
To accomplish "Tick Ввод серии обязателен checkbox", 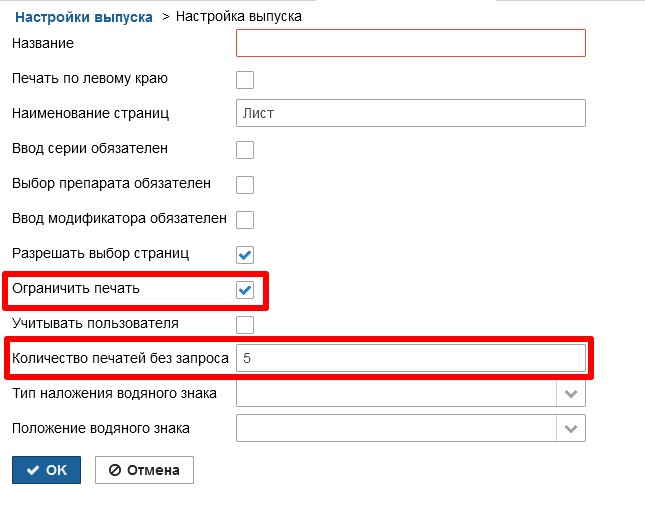I will coord(245,150).
